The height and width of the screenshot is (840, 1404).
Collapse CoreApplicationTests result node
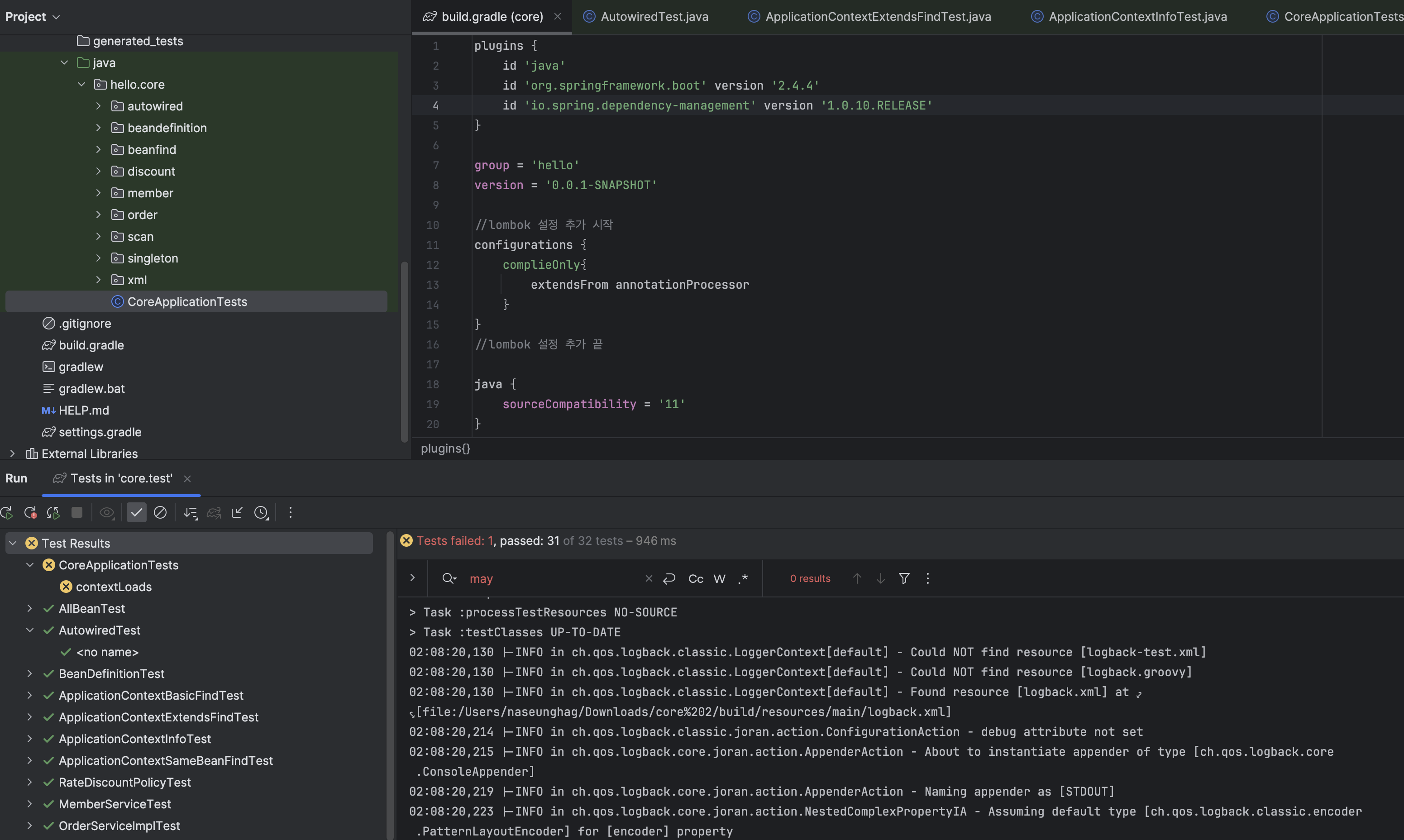(x=30, y=565)
